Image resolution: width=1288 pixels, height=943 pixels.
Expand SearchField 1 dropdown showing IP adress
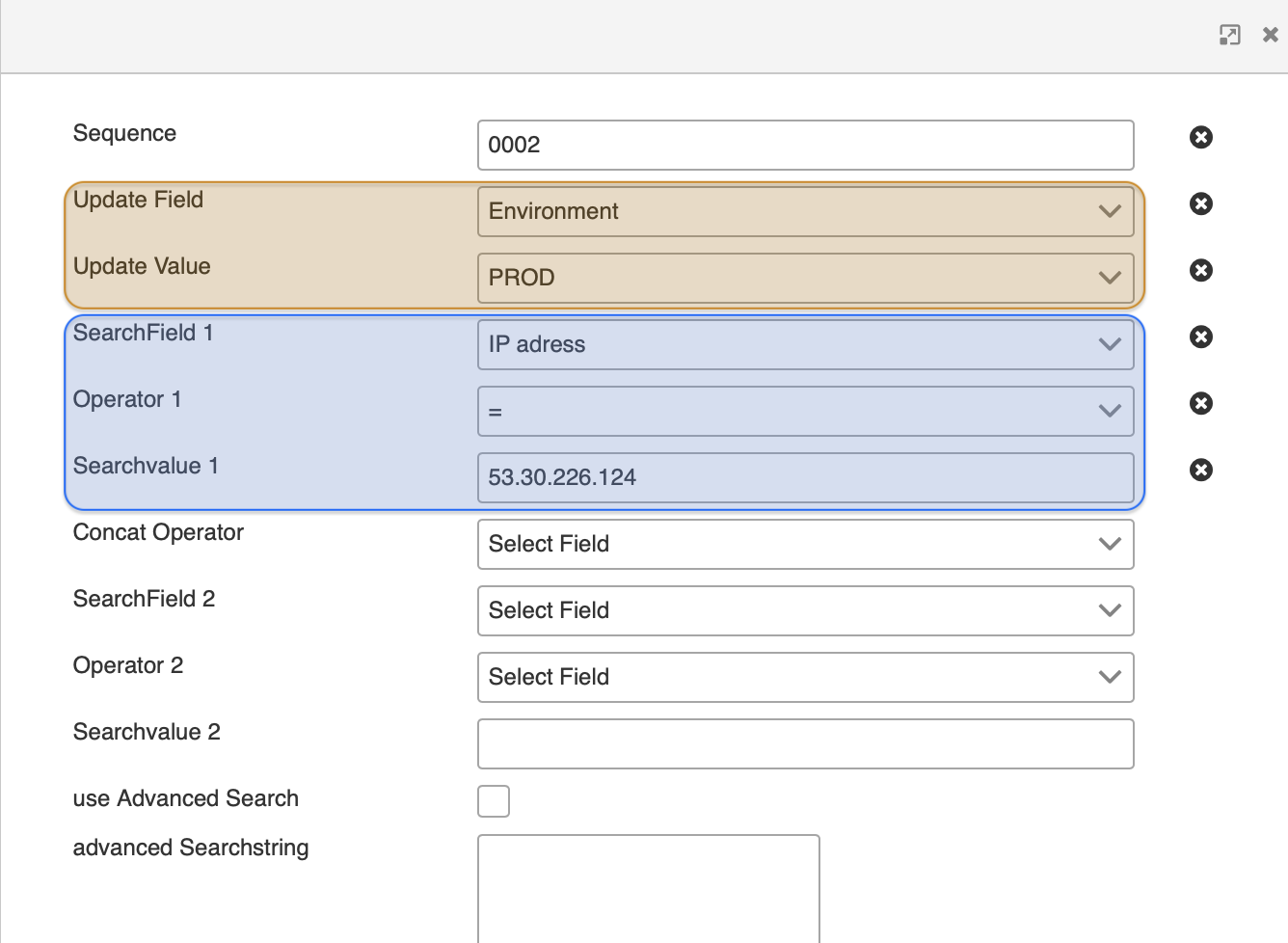pyautogui.click(x=805, y=344)
